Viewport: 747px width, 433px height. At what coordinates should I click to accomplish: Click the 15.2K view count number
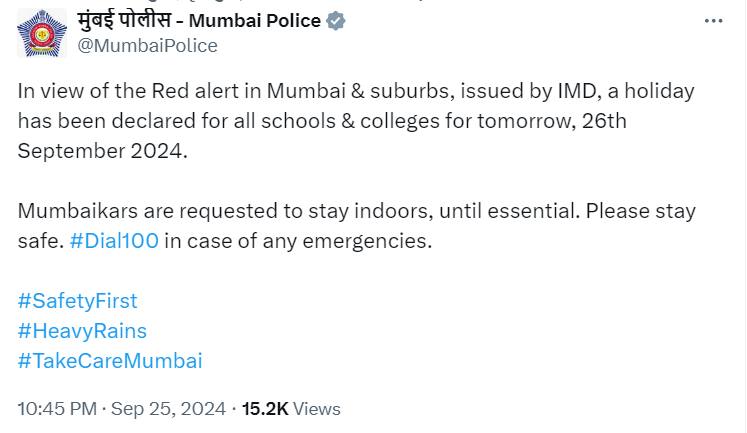pyautogui.click(x=265, y=409)
